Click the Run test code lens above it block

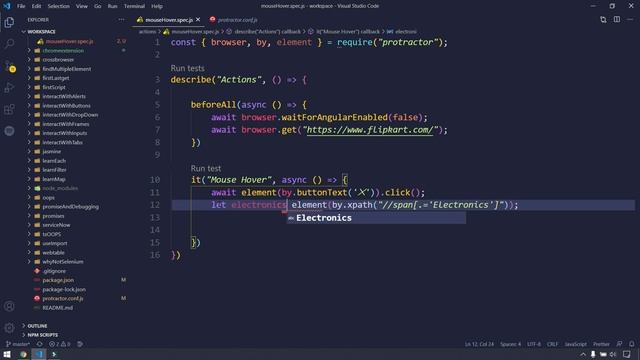pos(206,168)
